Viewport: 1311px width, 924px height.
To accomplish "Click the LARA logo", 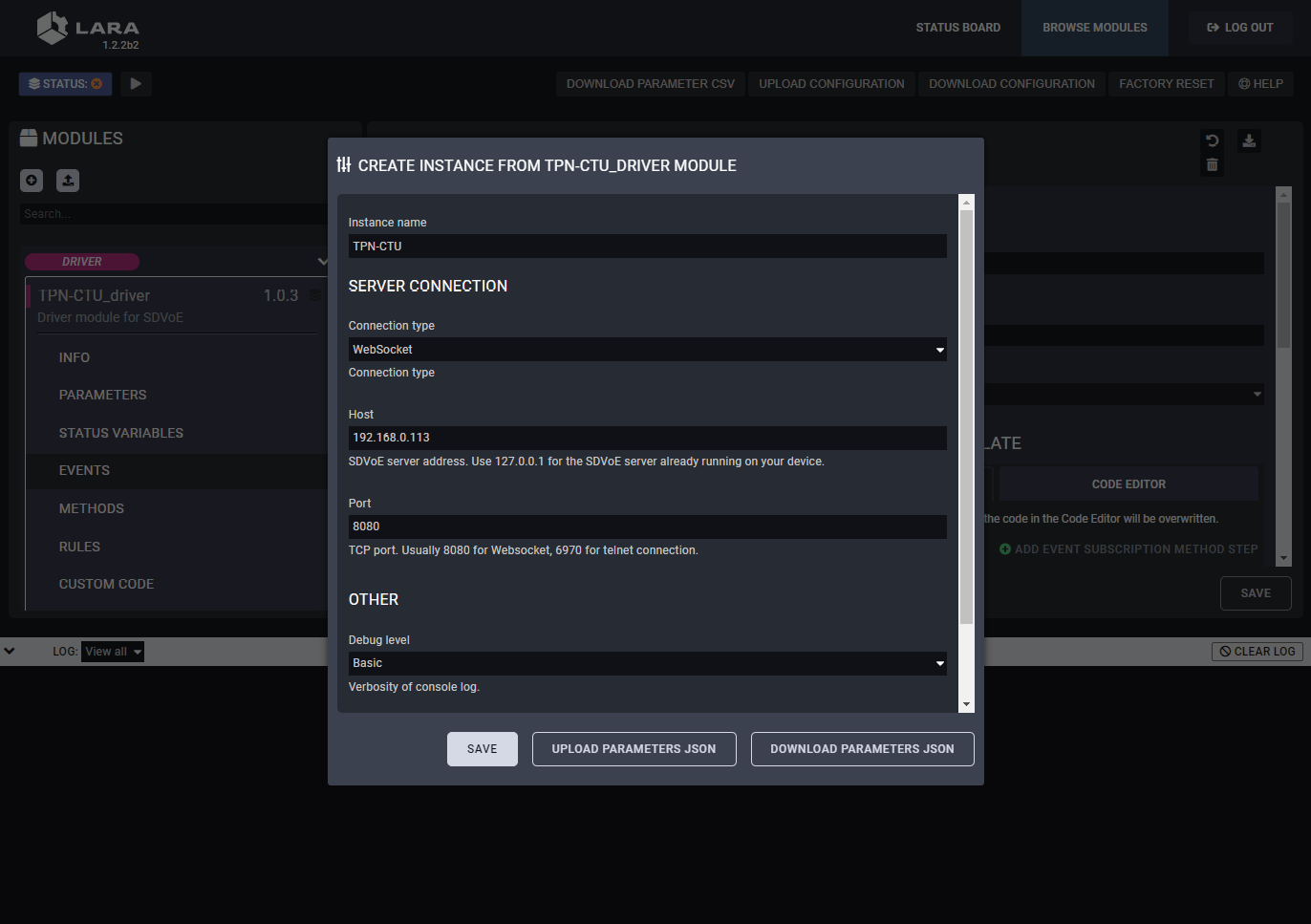I will 88,29.
